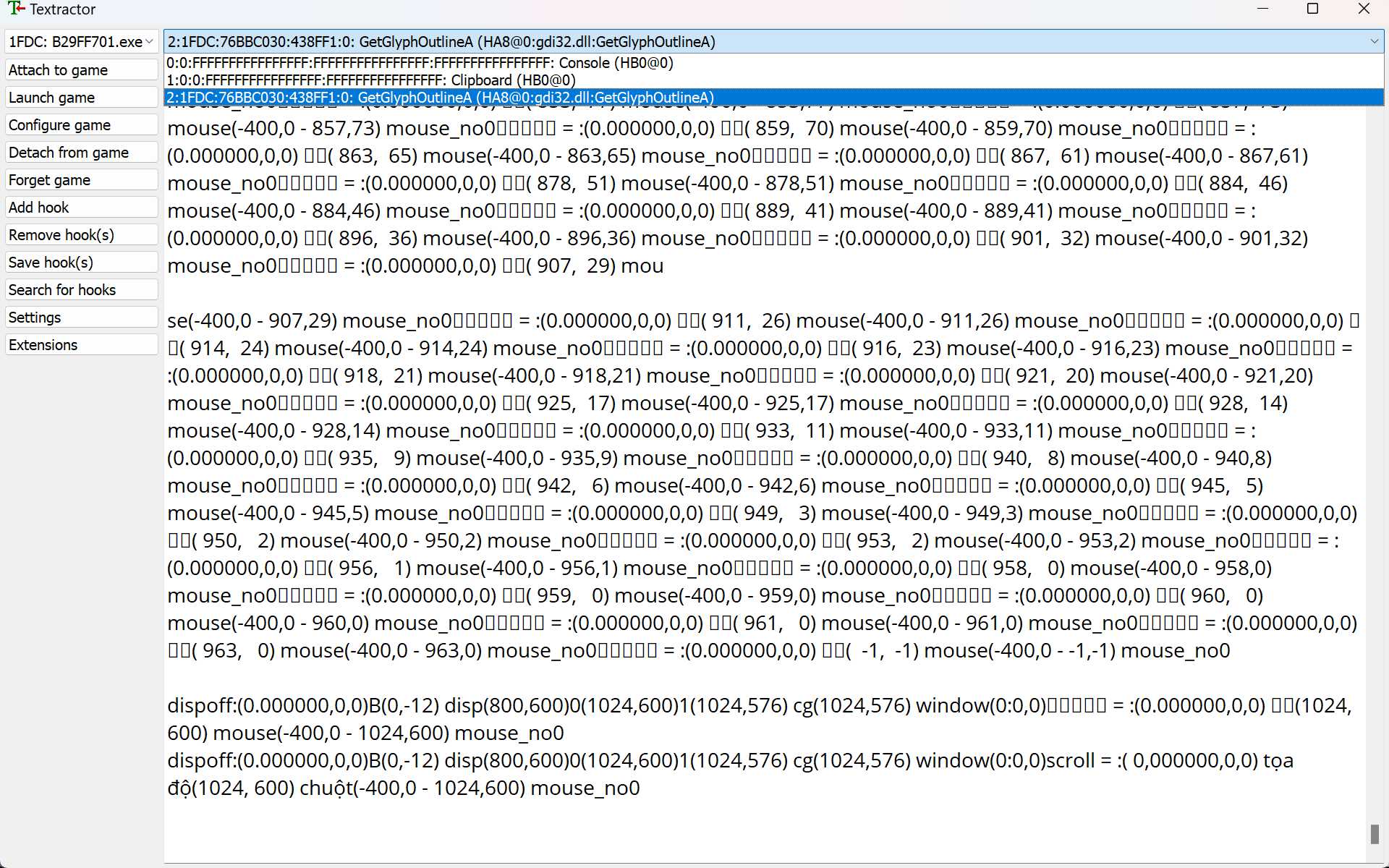Start a search for hooks
This screenshot has width=1389, height=868.
pos(81,289)
